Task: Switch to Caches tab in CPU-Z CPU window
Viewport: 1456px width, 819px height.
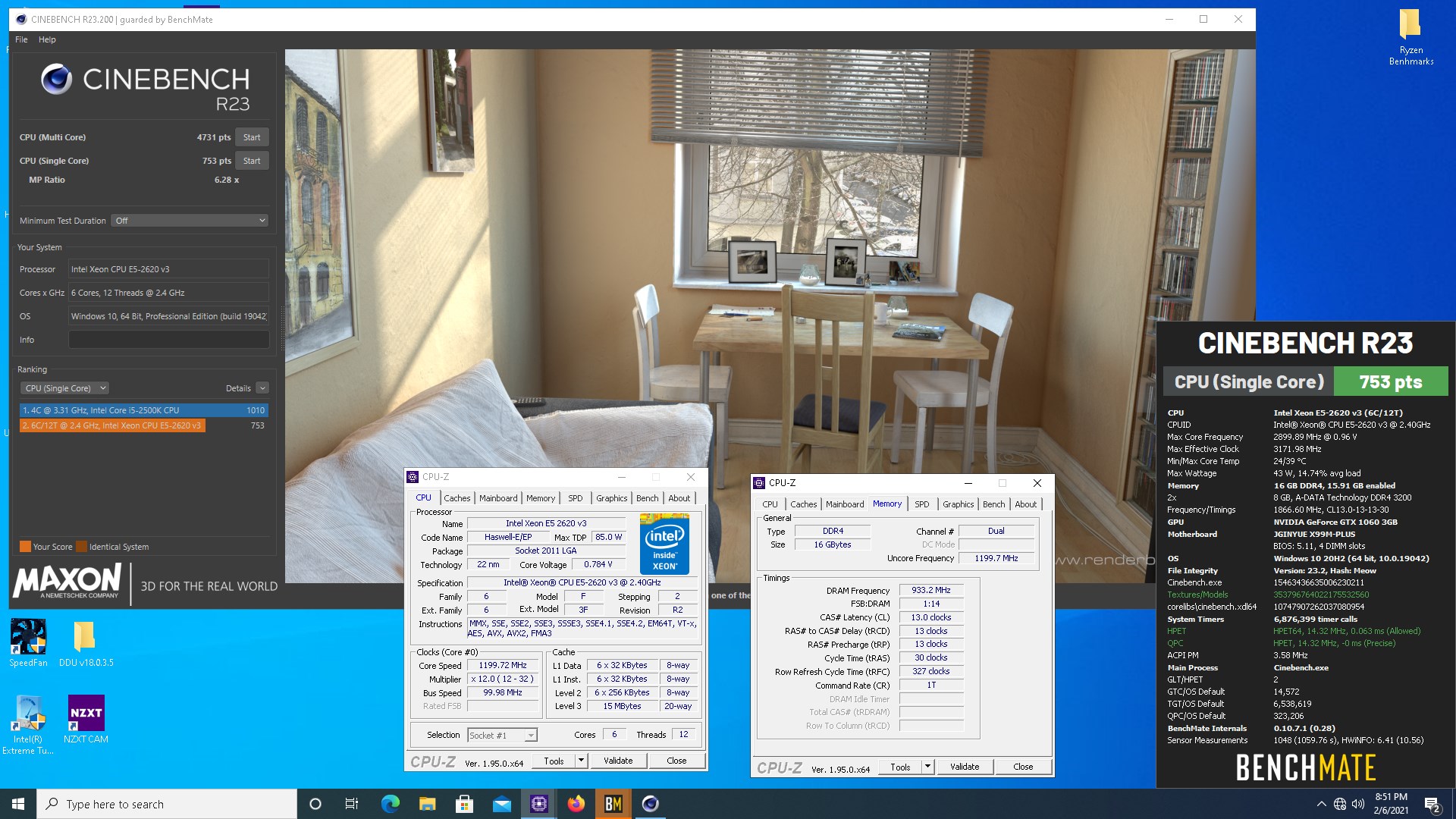Action: (457, 498)
